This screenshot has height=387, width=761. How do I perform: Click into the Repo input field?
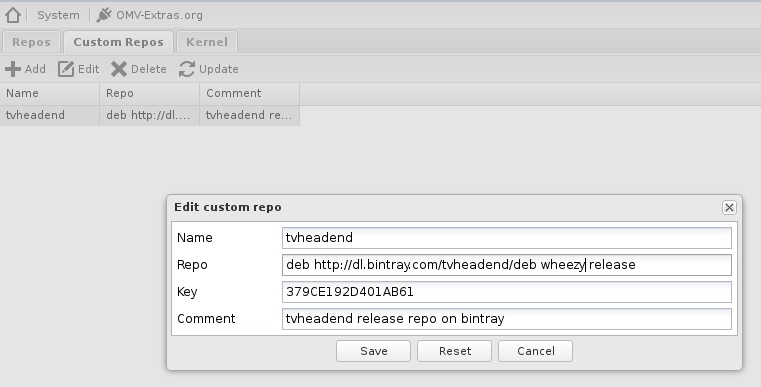(507, 265)
